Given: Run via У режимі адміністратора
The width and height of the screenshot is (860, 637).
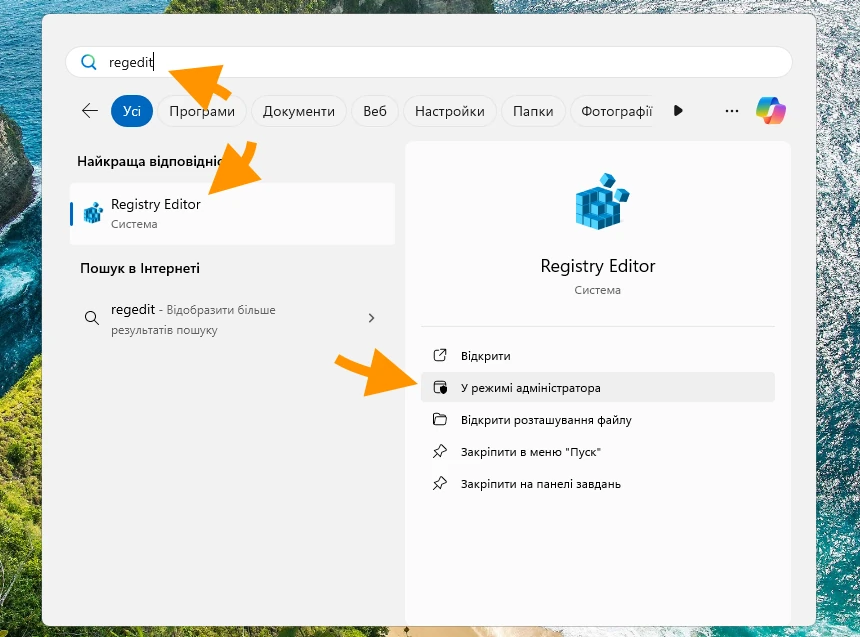Looking at the screenshot, I should tap(598, 387).
